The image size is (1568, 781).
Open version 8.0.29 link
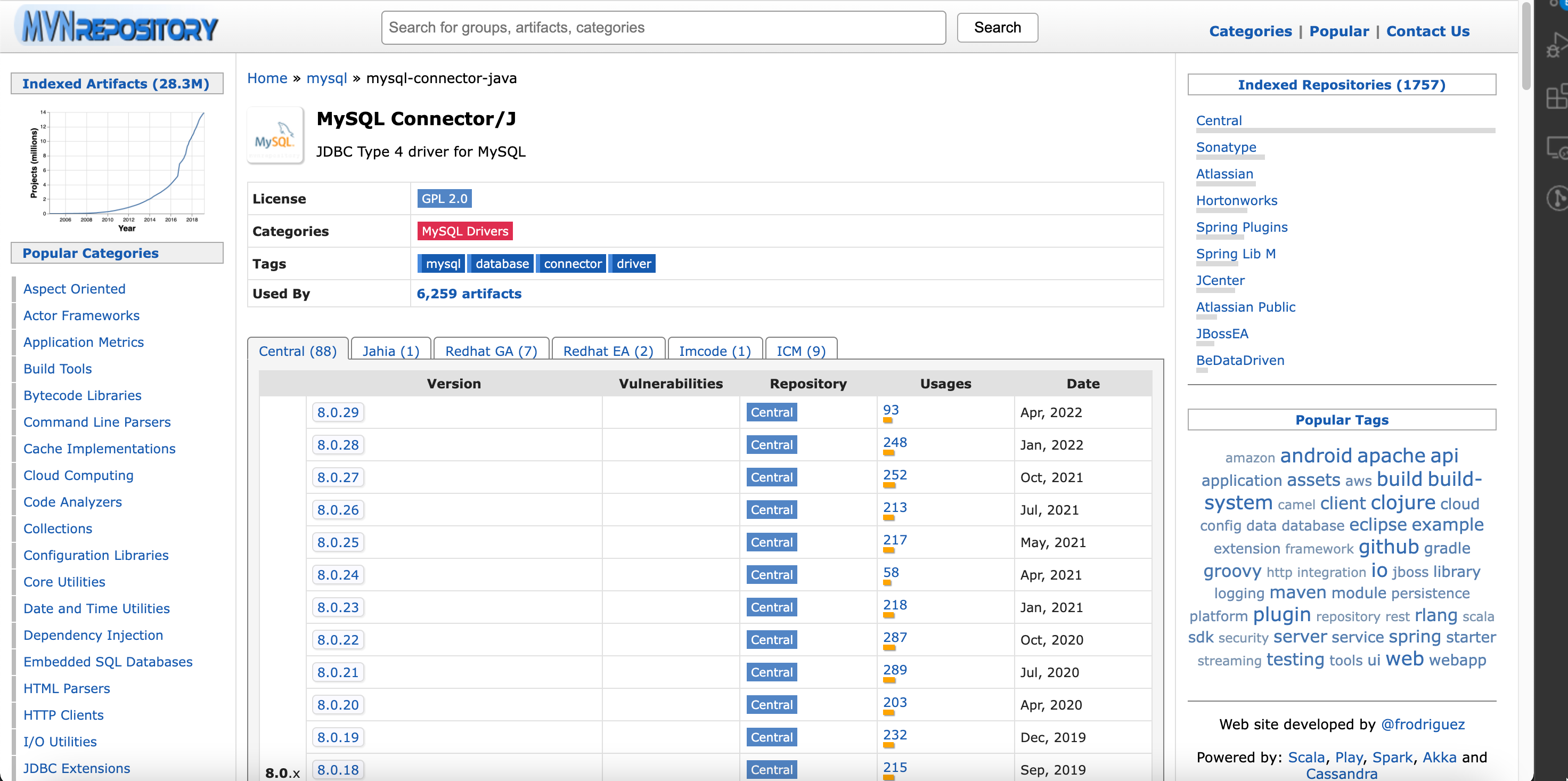(x=338, y=412)
